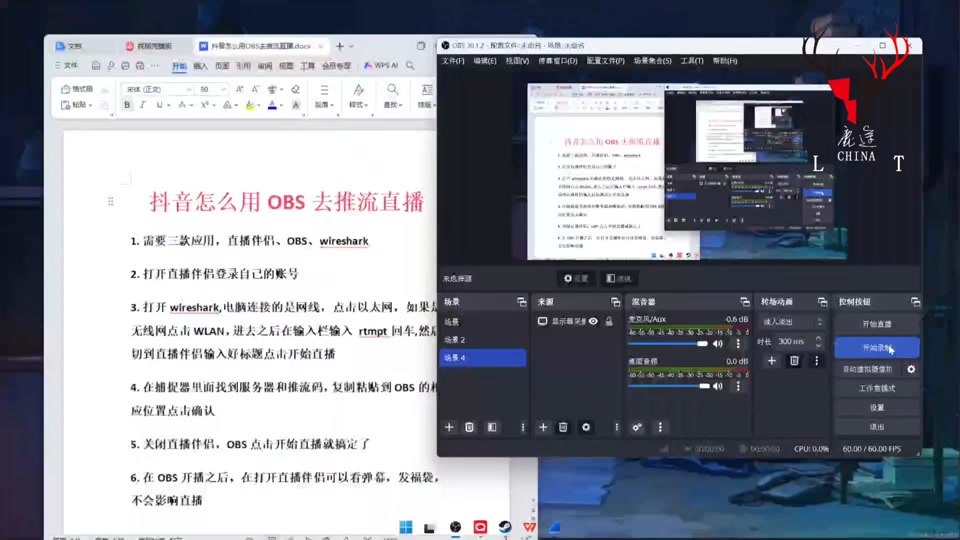Open the print icon in WPS quick toolbar
960x540 pixels.
coord(126,66)
